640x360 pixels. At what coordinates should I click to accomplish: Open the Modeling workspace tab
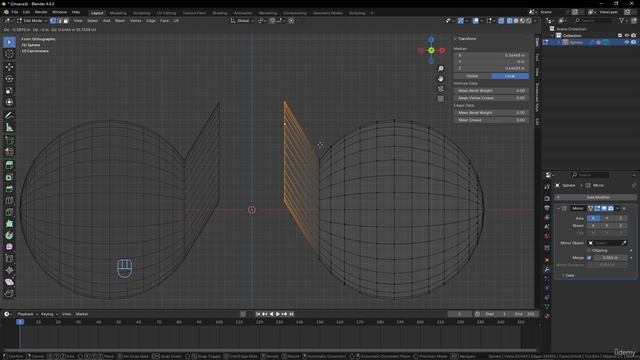(x=118, y=13)
